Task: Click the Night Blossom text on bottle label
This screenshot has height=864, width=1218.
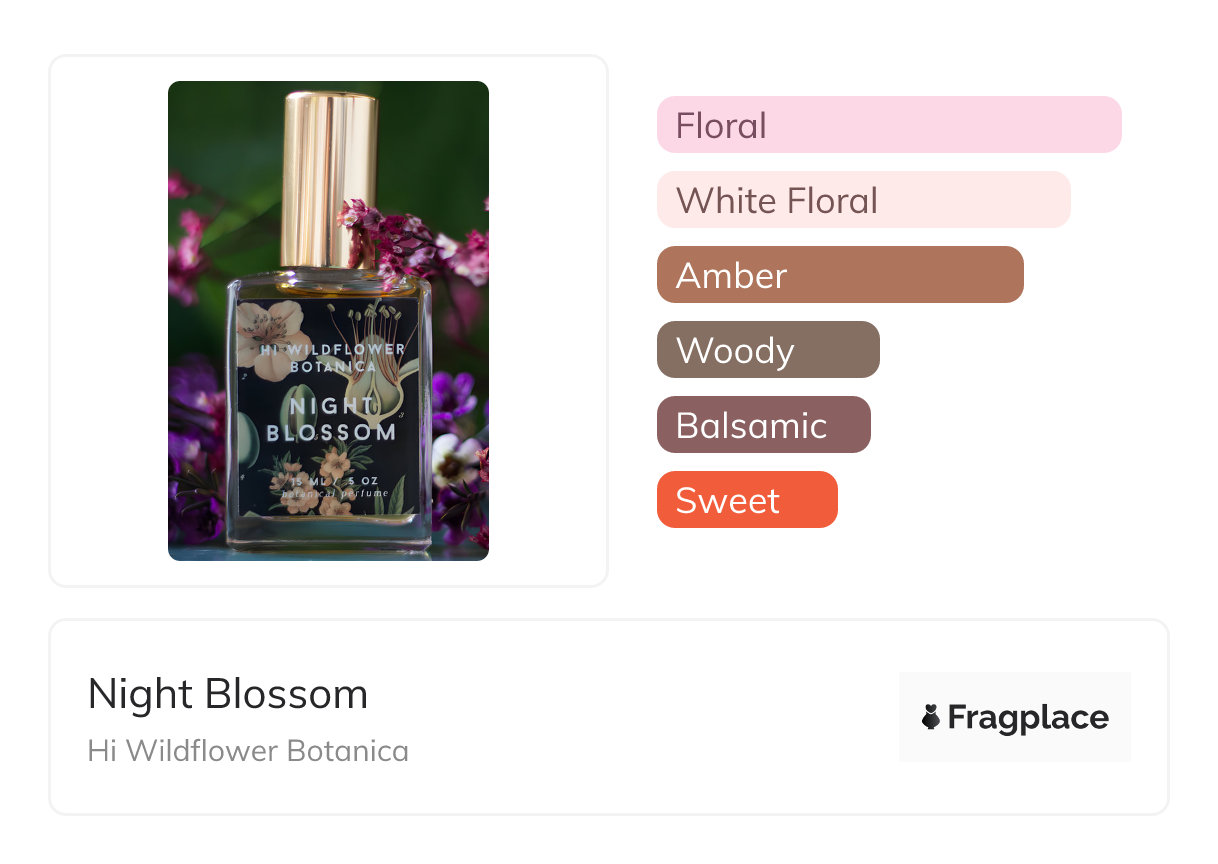Action: pos(331,419)
